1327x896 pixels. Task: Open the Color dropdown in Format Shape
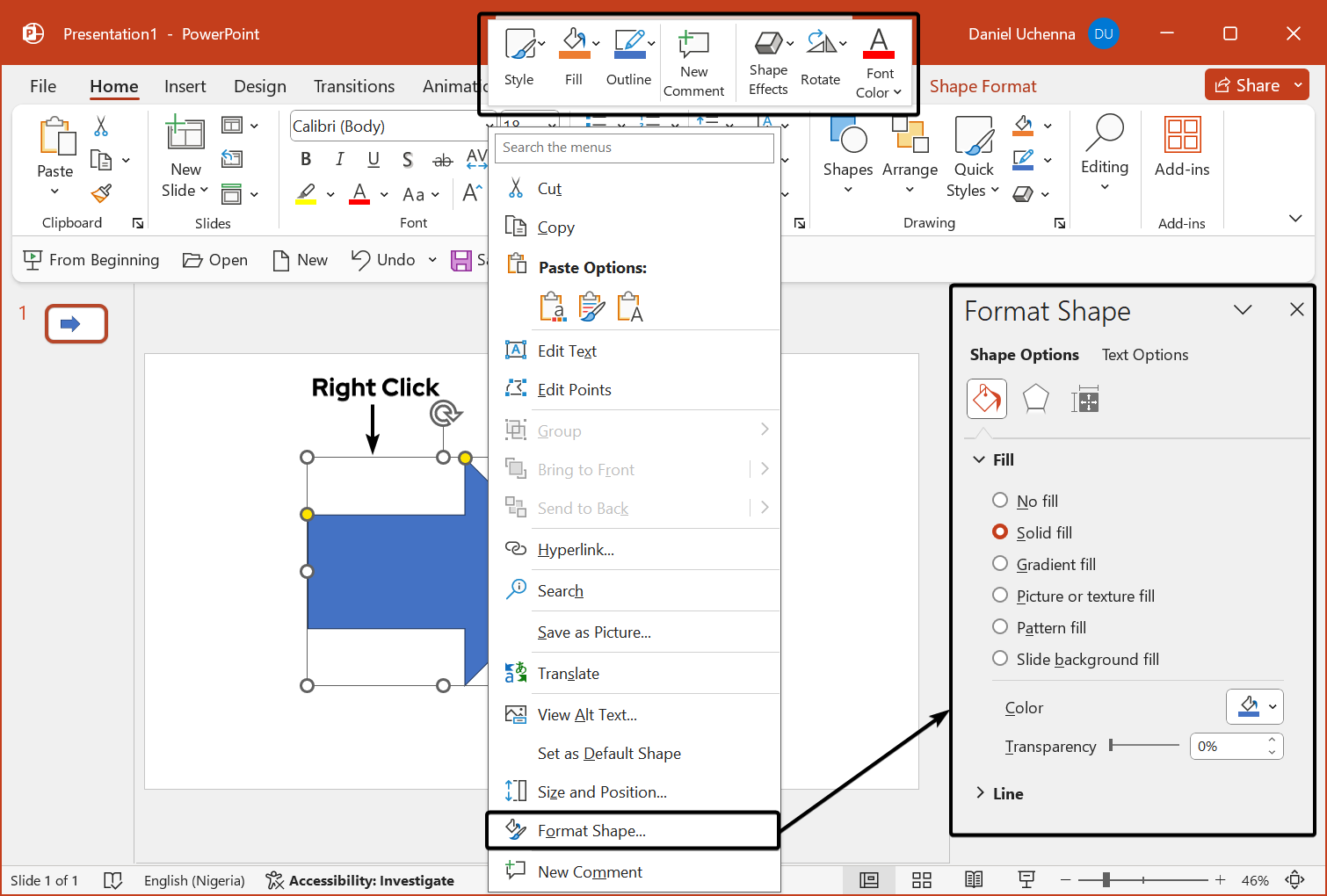tap(1254, 706)
